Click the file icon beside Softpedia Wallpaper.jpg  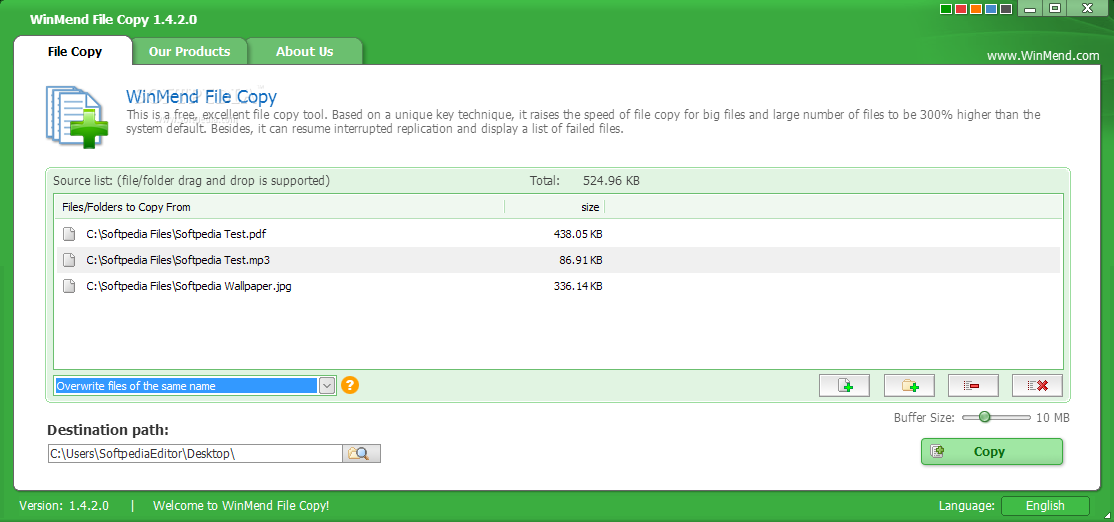pos(69,286)
